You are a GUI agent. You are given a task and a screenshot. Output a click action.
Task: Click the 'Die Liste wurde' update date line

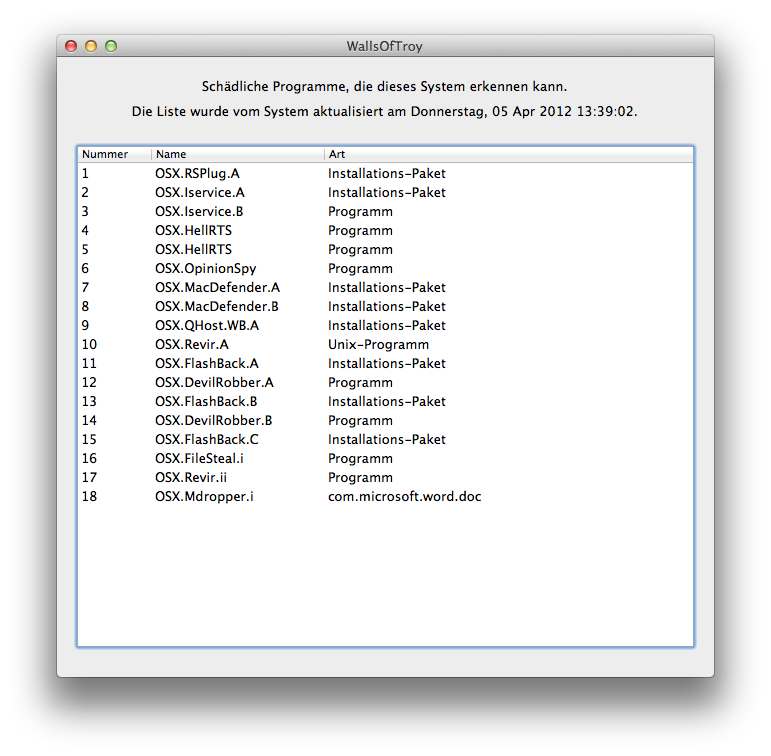click(385, 112)
